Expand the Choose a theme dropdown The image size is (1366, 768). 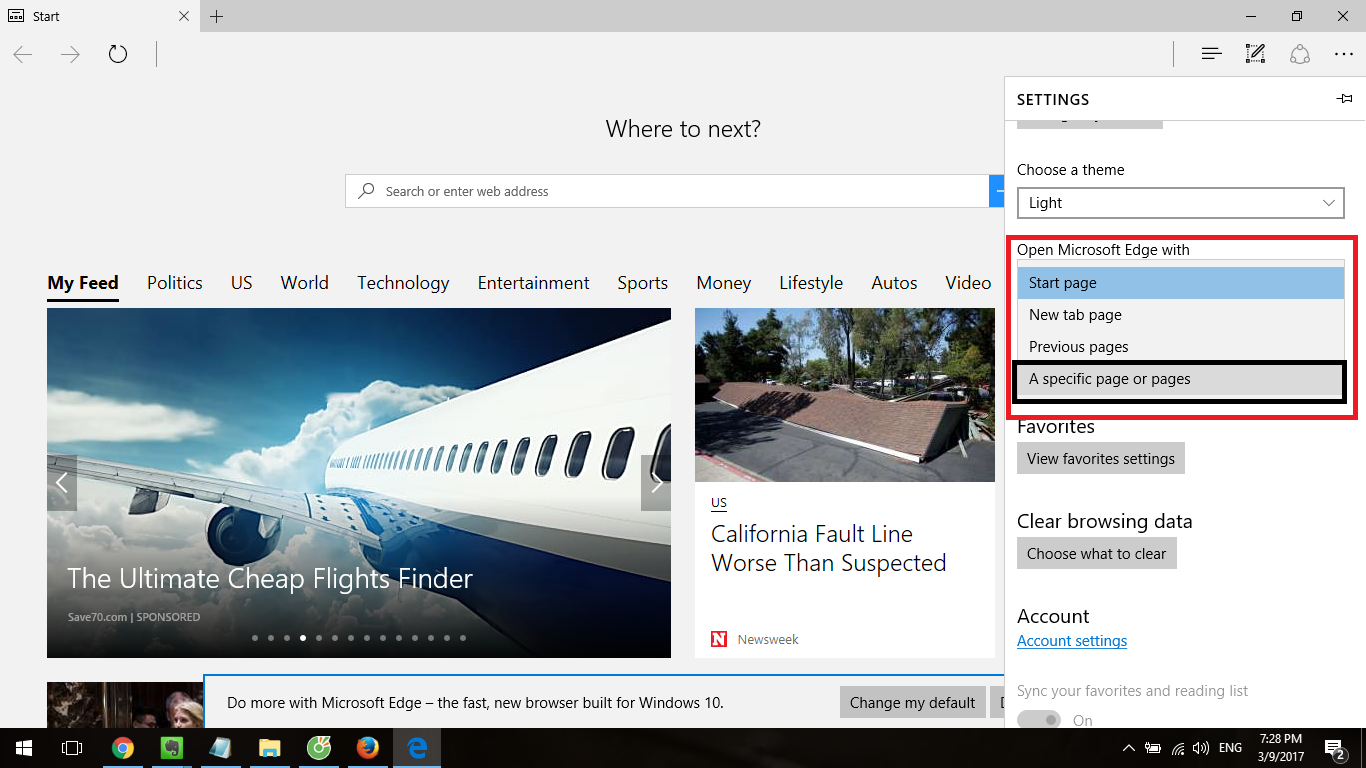coord(1181,202)
